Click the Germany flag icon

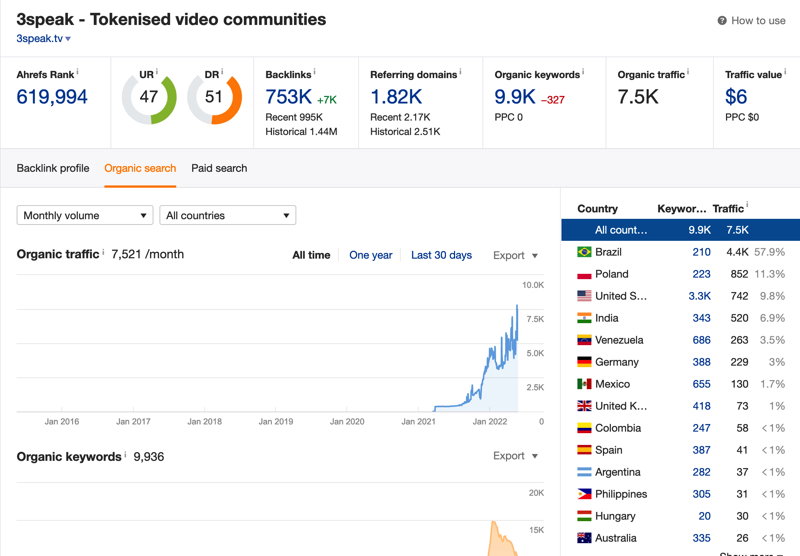(584, 362)
